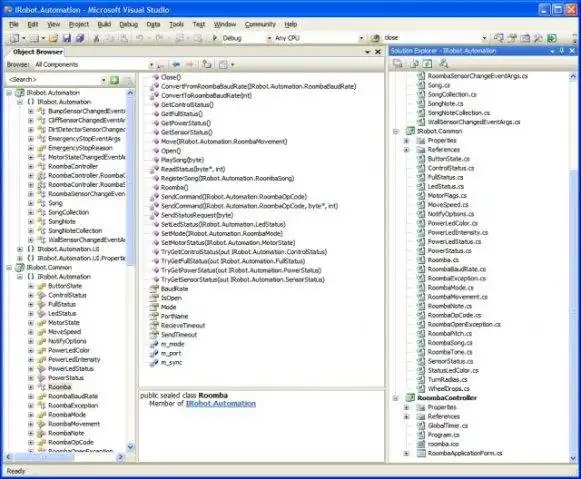Image resolution: width=581 pixels, height=479 pixels.
Task: Open the Toolbox toolbar icon
Action: (538, 38)
